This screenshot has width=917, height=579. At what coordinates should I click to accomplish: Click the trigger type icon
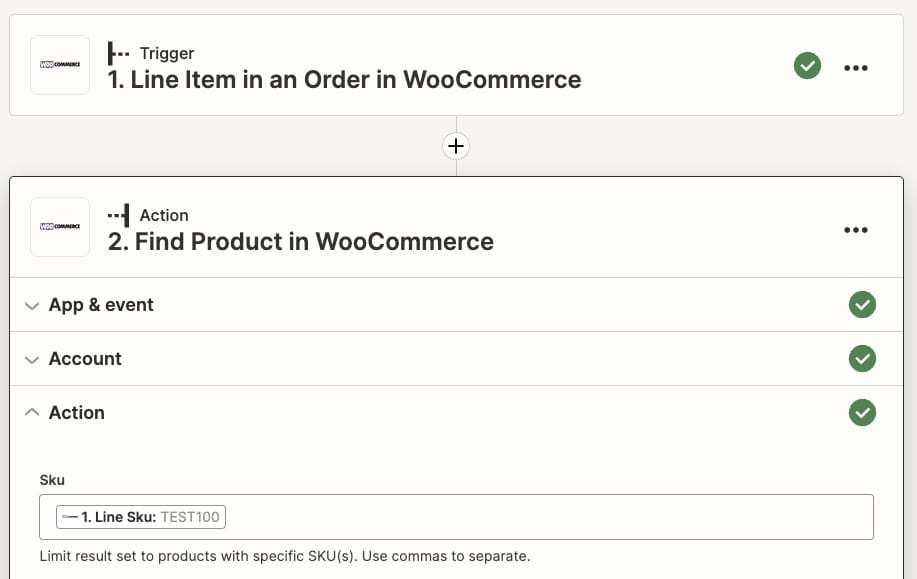click(119, 53)
